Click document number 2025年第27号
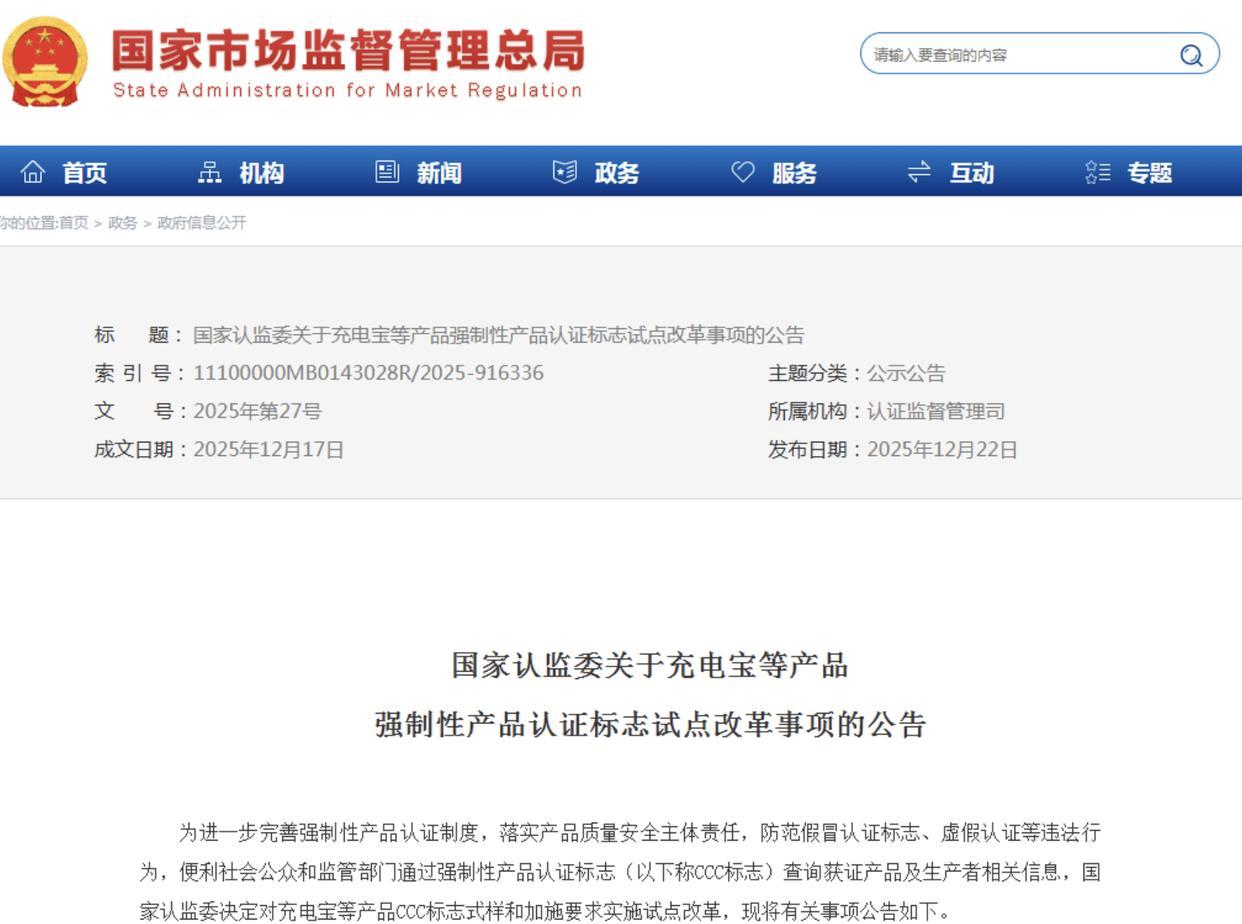Viewport: 1242px width, 924px height. coord(257,411)
